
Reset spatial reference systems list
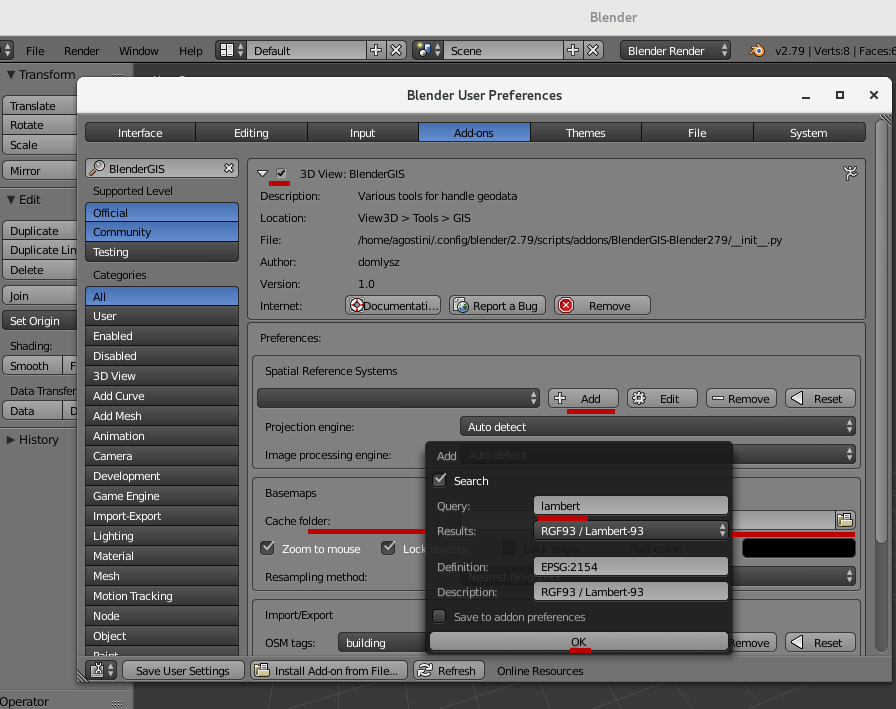coord(820,398)
